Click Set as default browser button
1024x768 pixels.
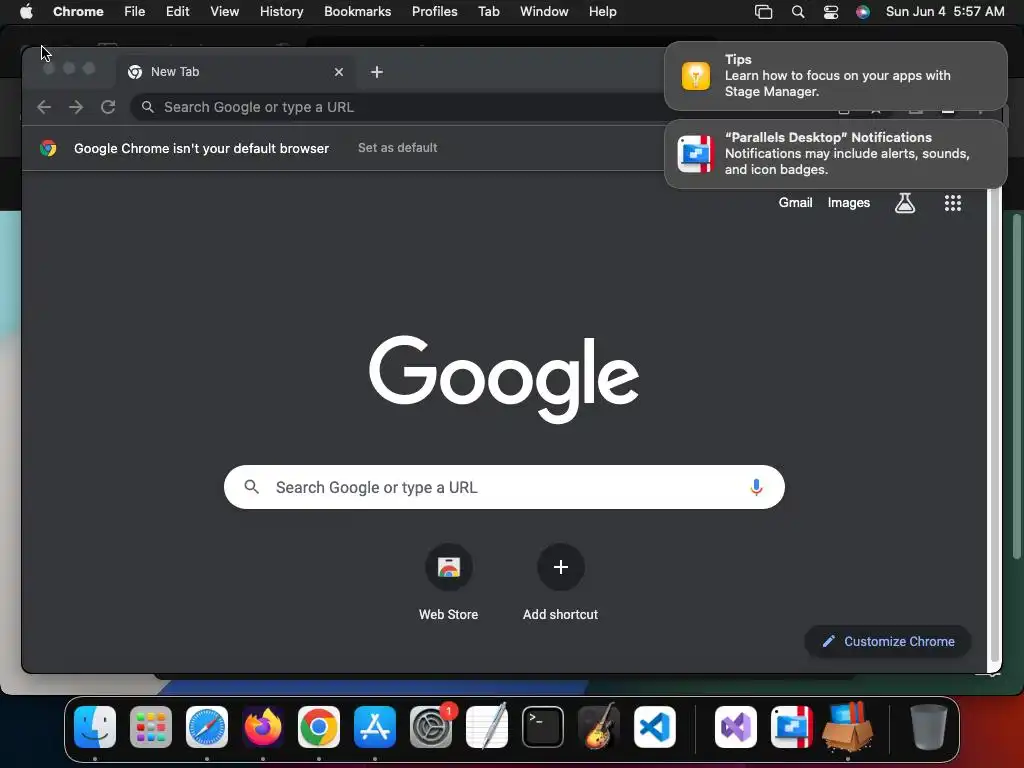click(398, 148)
